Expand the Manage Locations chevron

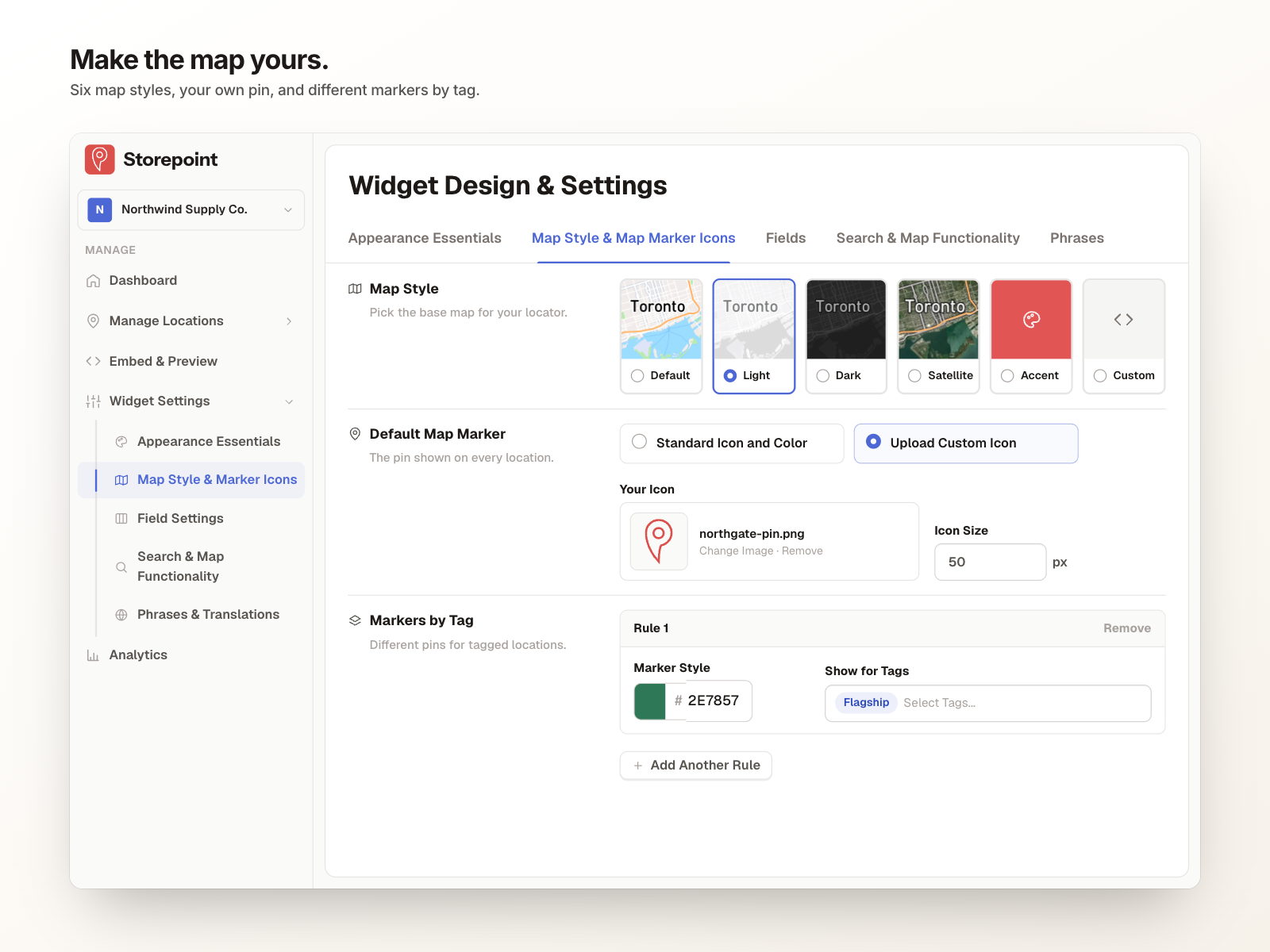[x=289, y=321]
